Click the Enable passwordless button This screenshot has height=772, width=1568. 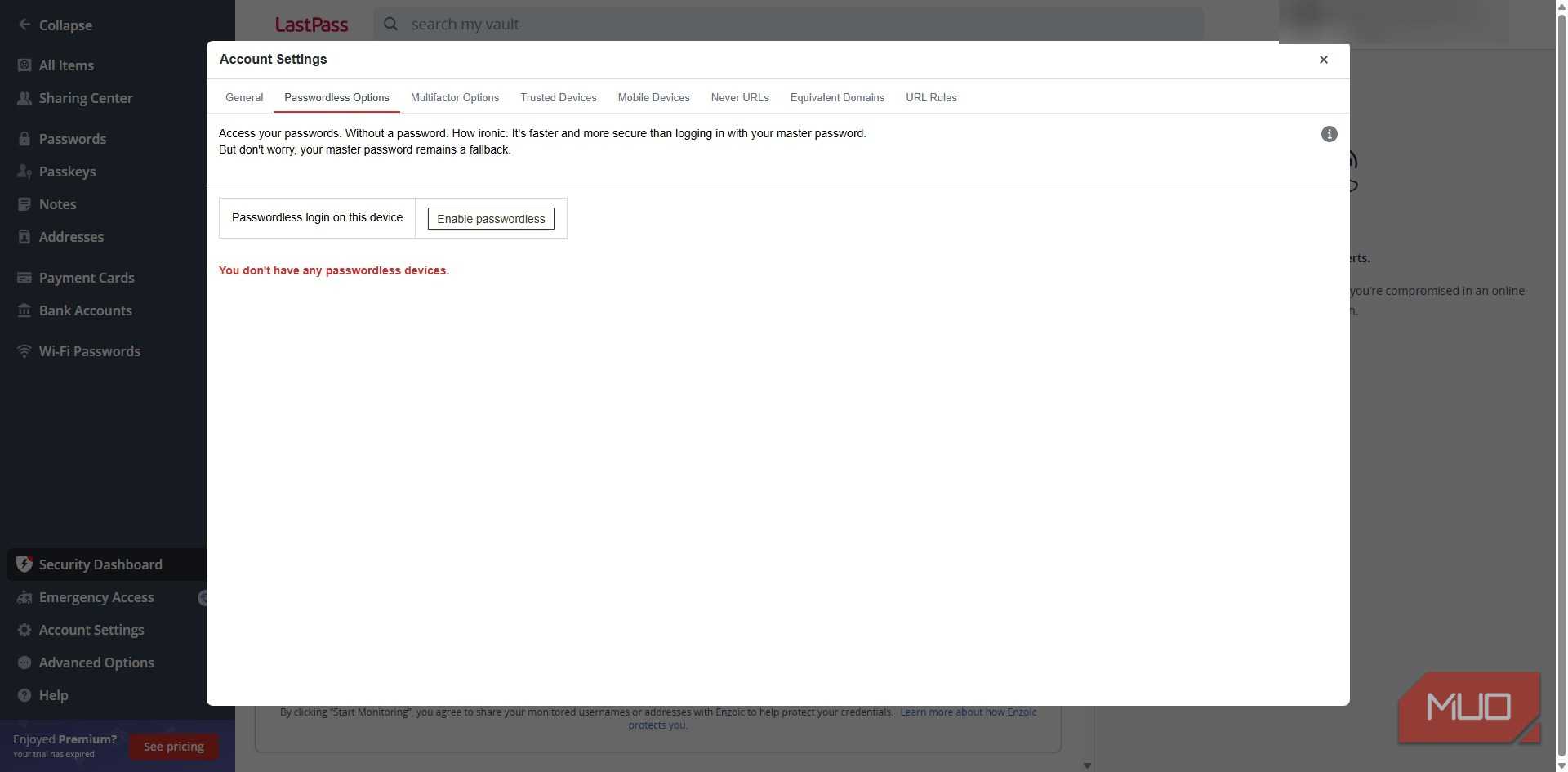(491, 219)
